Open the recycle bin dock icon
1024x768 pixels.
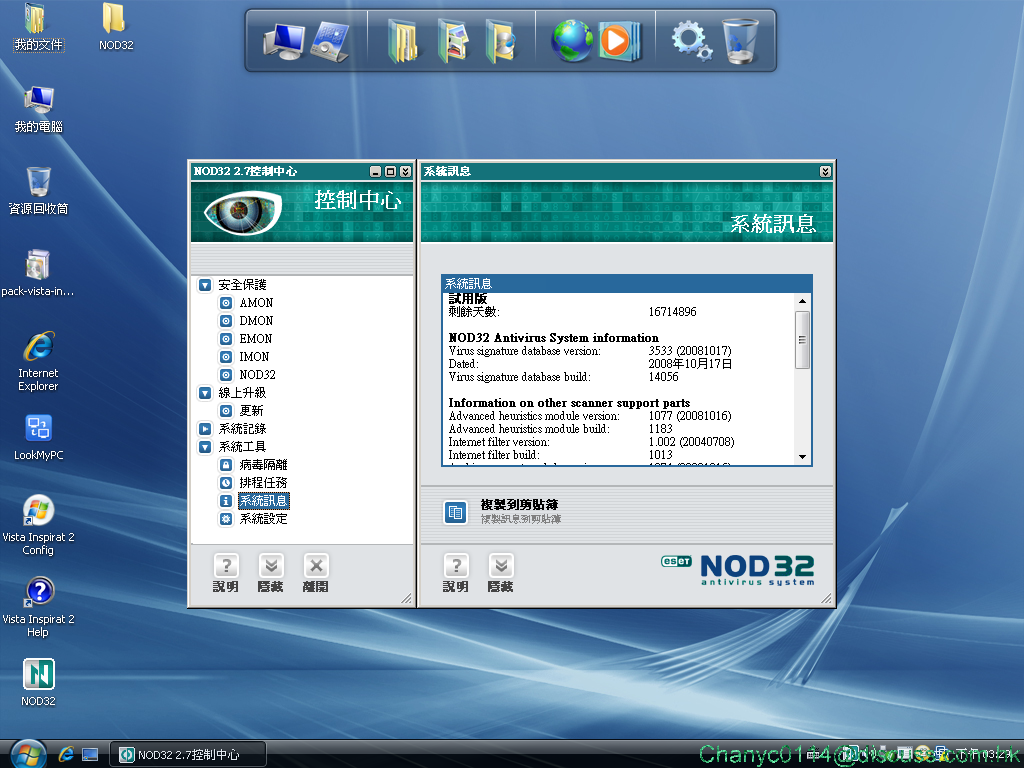click(x=741, y=40)
